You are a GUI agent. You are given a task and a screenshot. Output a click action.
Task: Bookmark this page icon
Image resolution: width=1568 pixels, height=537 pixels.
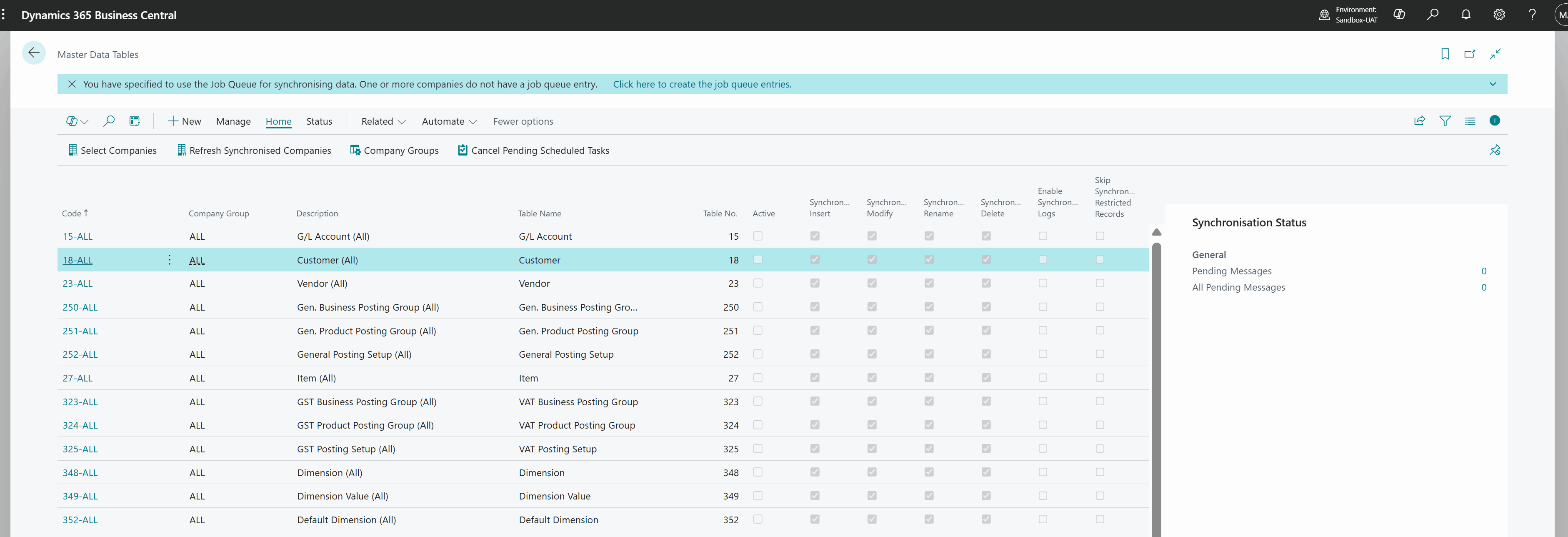(x=1445, y=54)
